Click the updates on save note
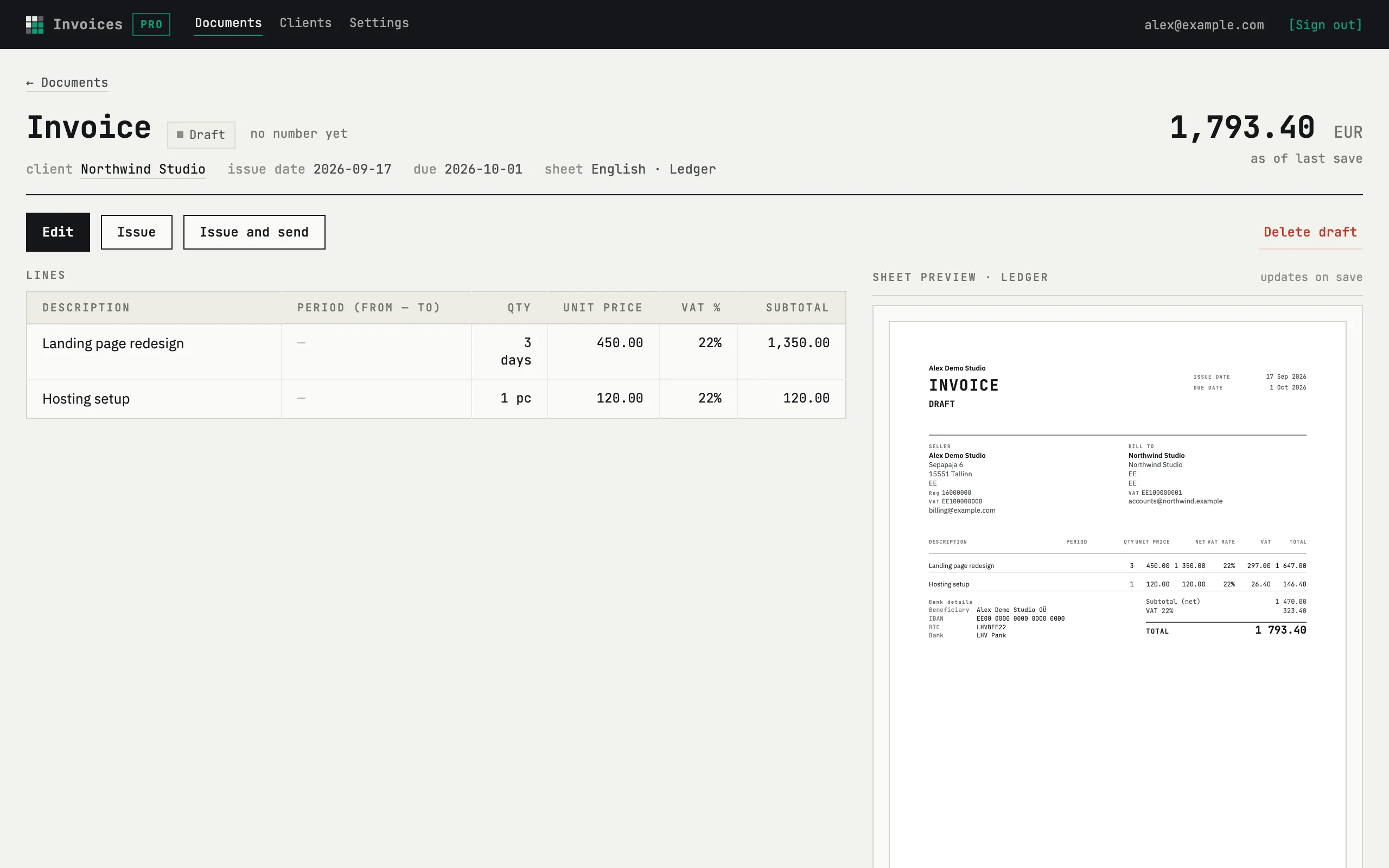1389x868 pixels. click(1311, 277)
